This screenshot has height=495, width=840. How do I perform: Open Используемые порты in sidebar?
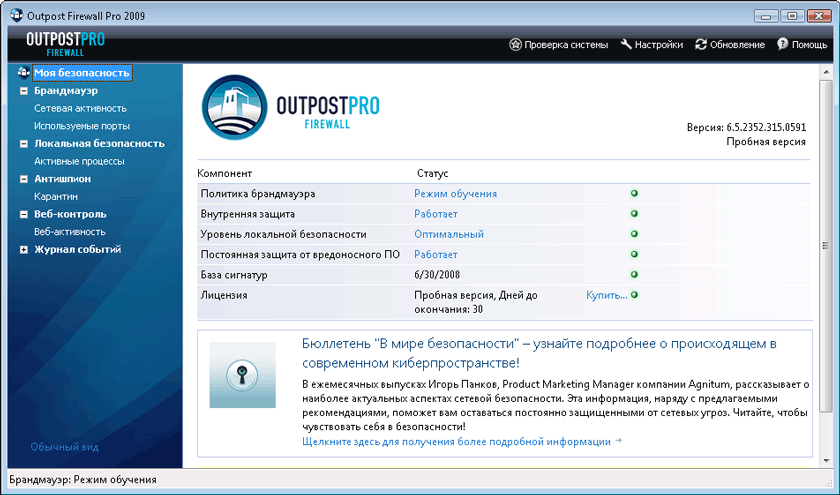(82, 126)
